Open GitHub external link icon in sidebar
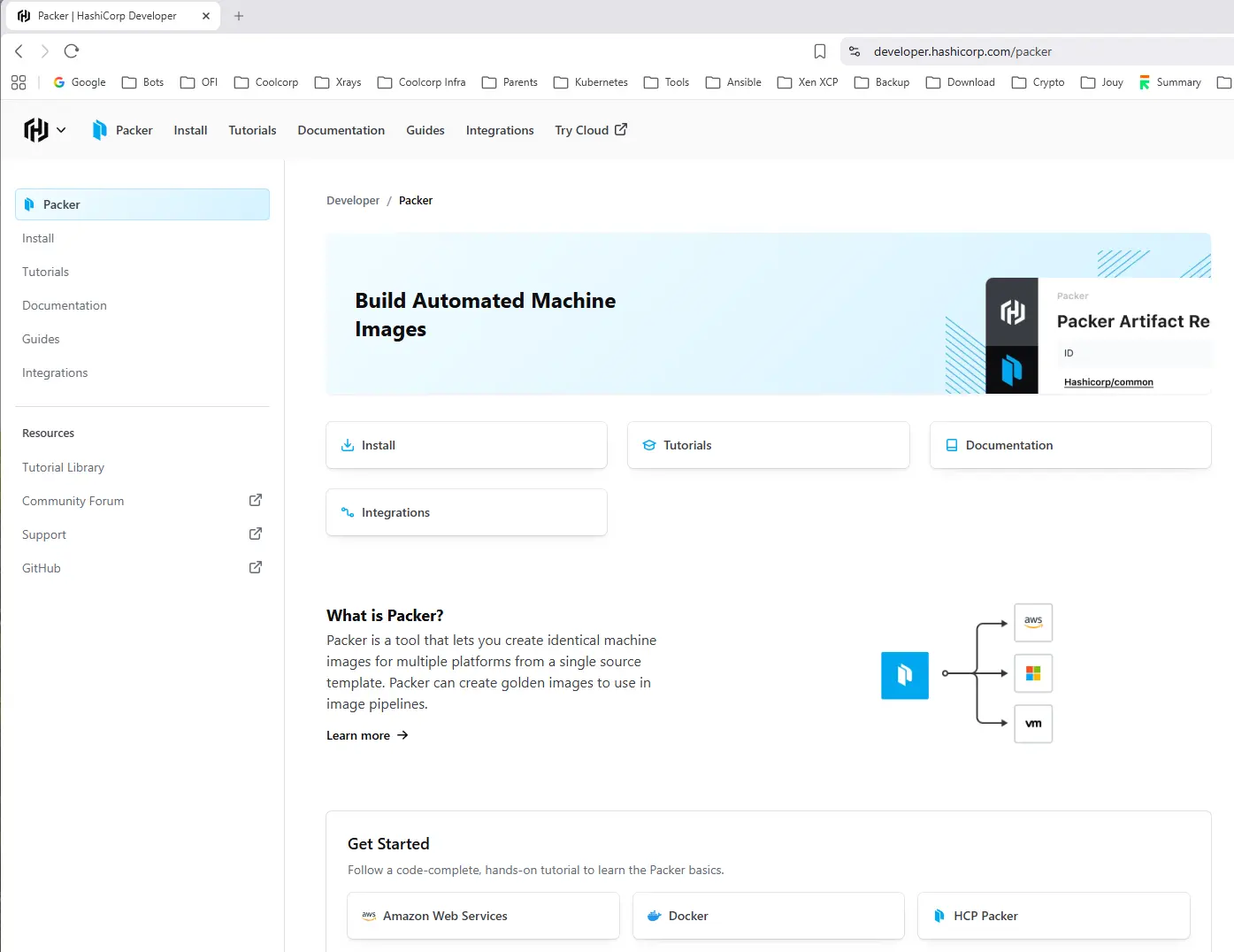Image resolution: width=1234 pixels, height=952 pixels. click(256, 567)
